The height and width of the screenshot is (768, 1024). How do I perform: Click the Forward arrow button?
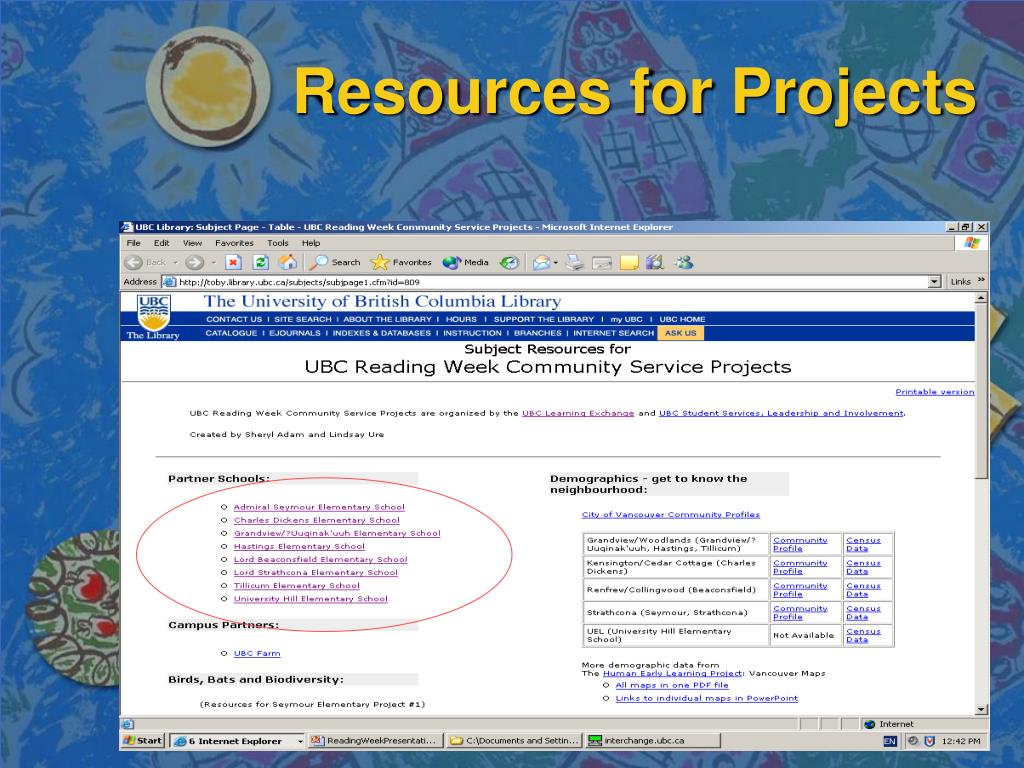pyautogui.click(x=194, y=263)
